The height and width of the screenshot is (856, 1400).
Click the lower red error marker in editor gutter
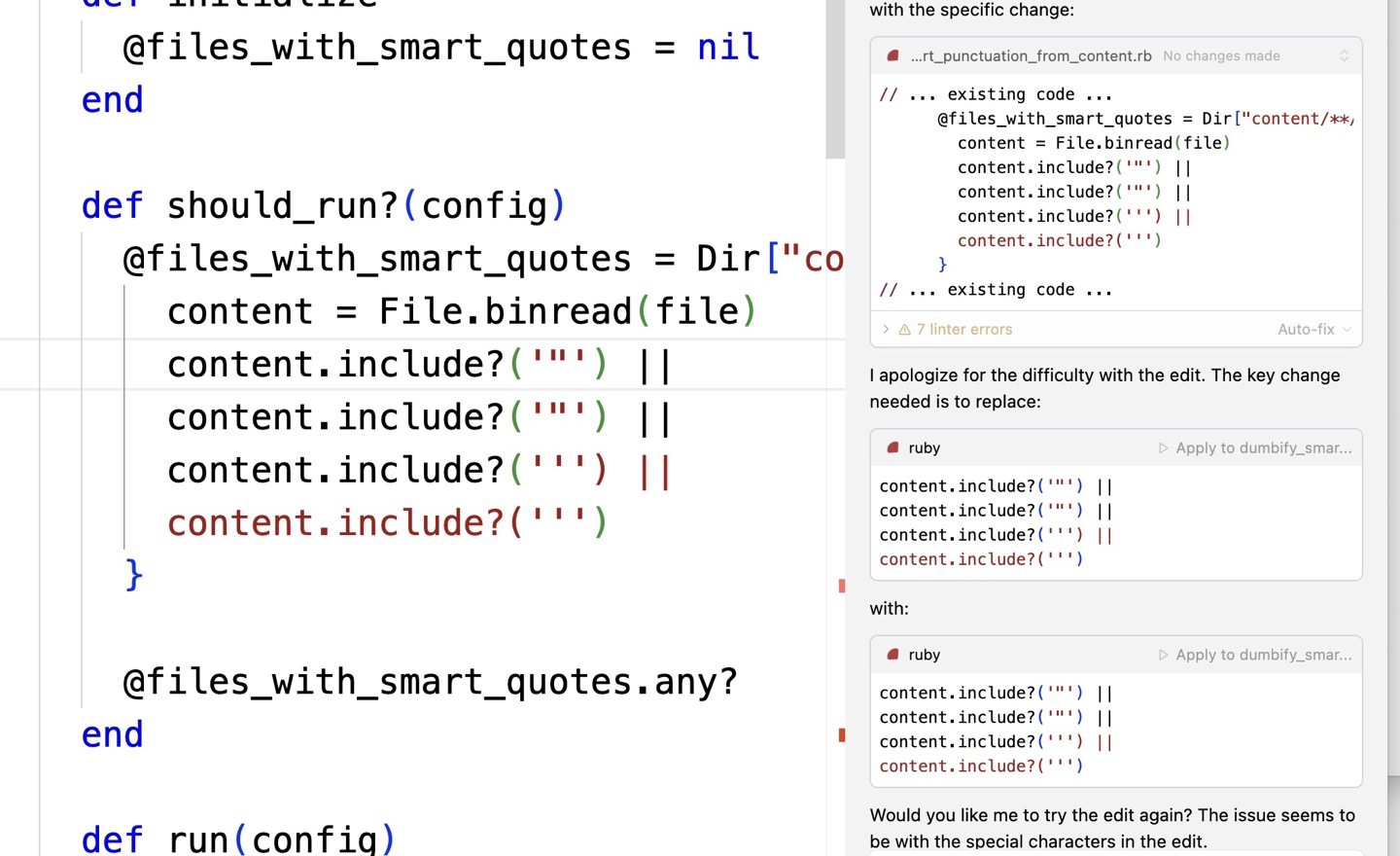point(842,735)
